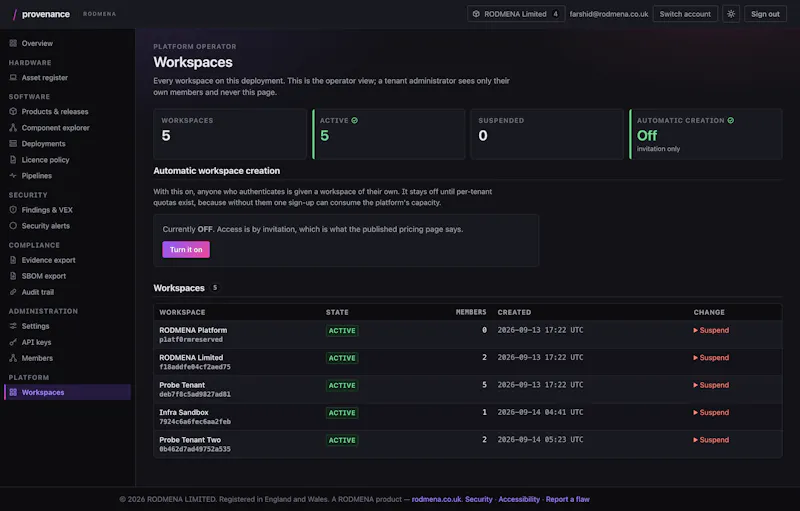Click the Evidence export file icon
This screenshot has height=511, width=800.
pos(13,260)
